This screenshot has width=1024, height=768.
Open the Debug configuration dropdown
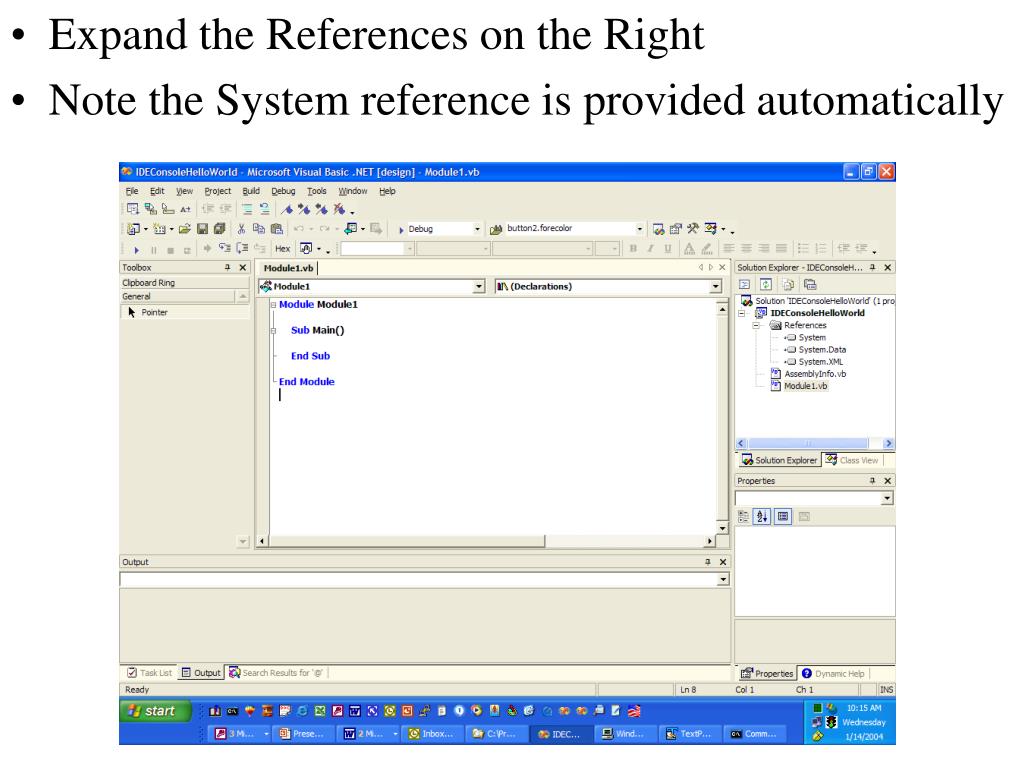coord(477,229)
